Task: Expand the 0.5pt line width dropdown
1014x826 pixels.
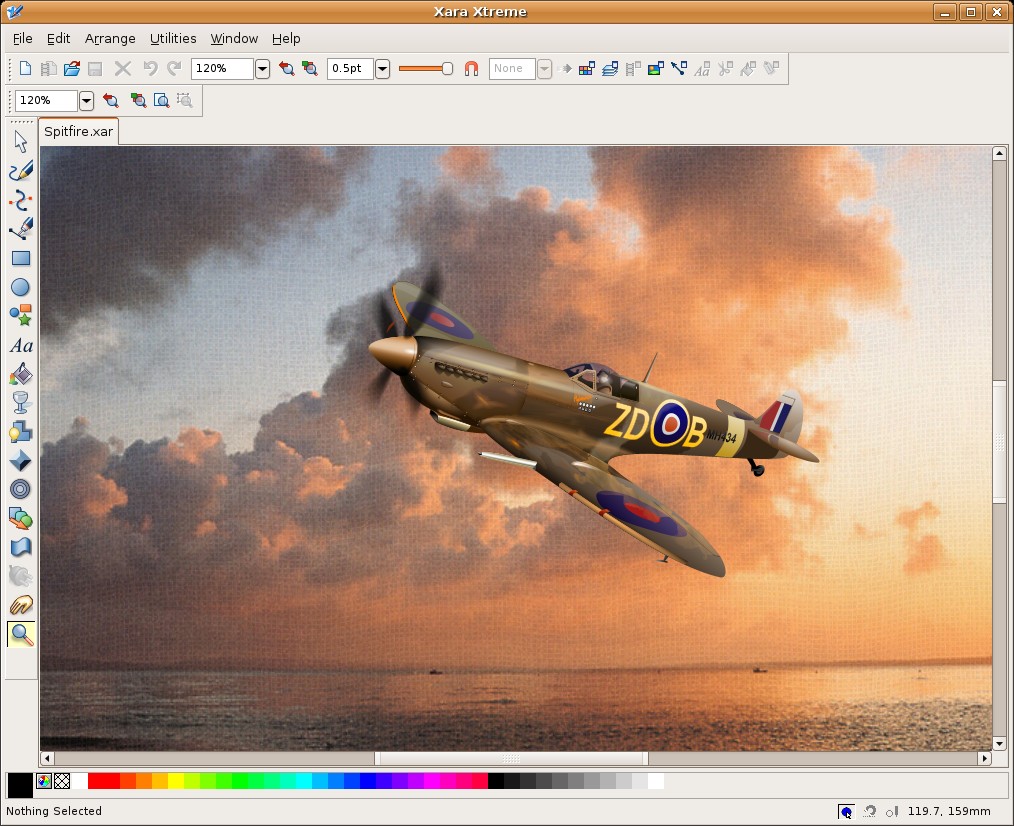Action: click(382, 69)
